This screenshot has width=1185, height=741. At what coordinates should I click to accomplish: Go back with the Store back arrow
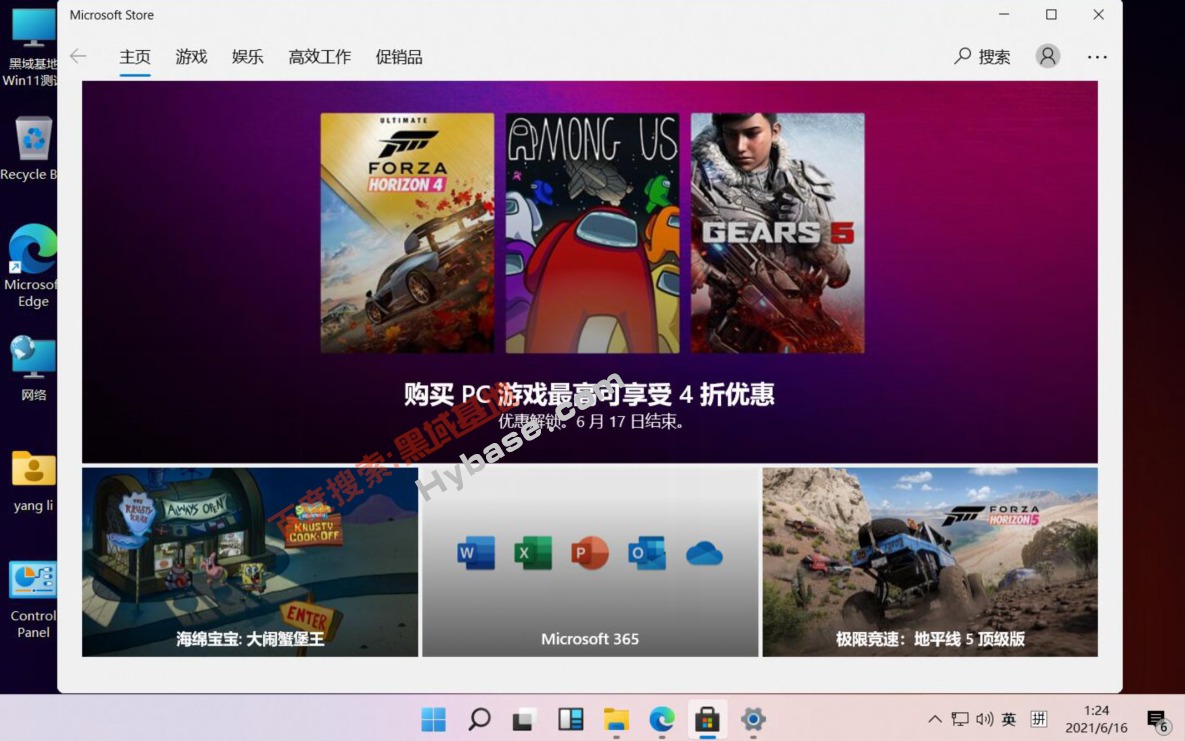(x=78, y=56)
